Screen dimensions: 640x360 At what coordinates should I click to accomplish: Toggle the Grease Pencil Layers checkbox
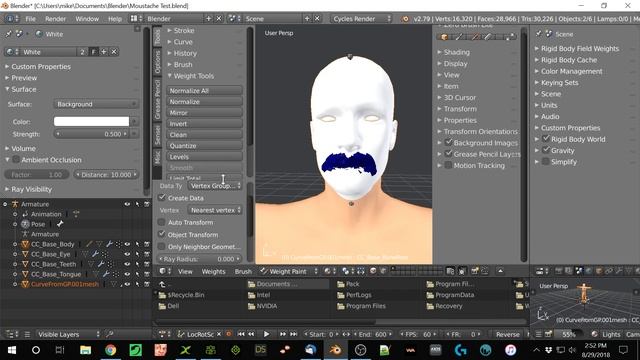pyautogui.click(x=448, y=154)
